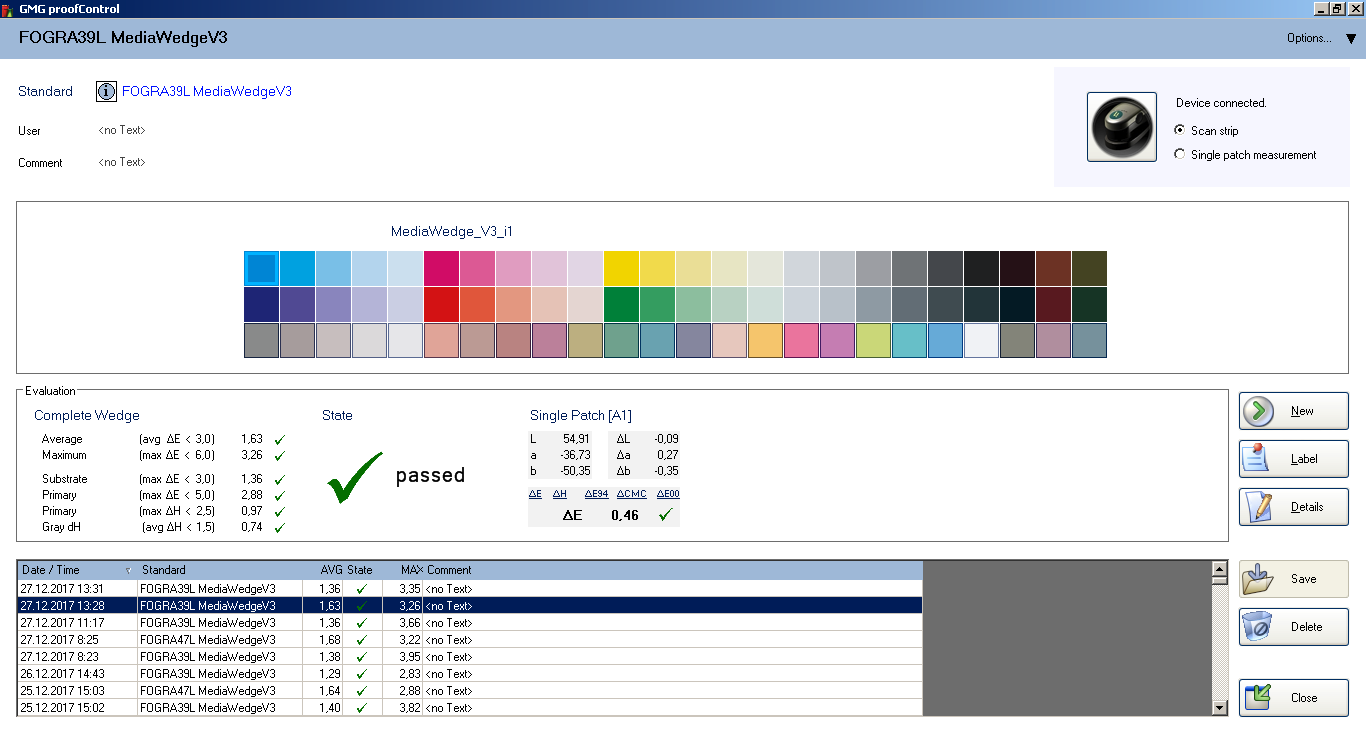Click the Label button
Image resolution: width=1366 pixels, height=738 pixels.
[1294, 459]
